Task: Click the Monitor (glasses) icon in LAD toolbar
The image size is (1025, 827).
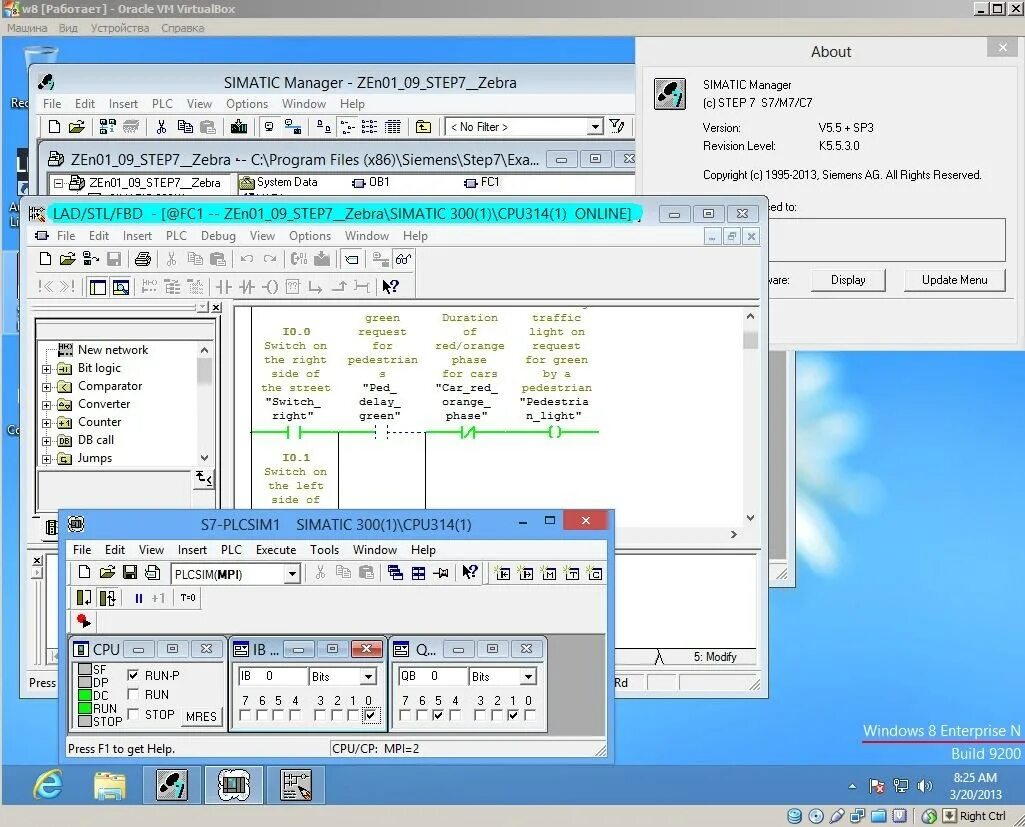Action: (x=403, y=260)
